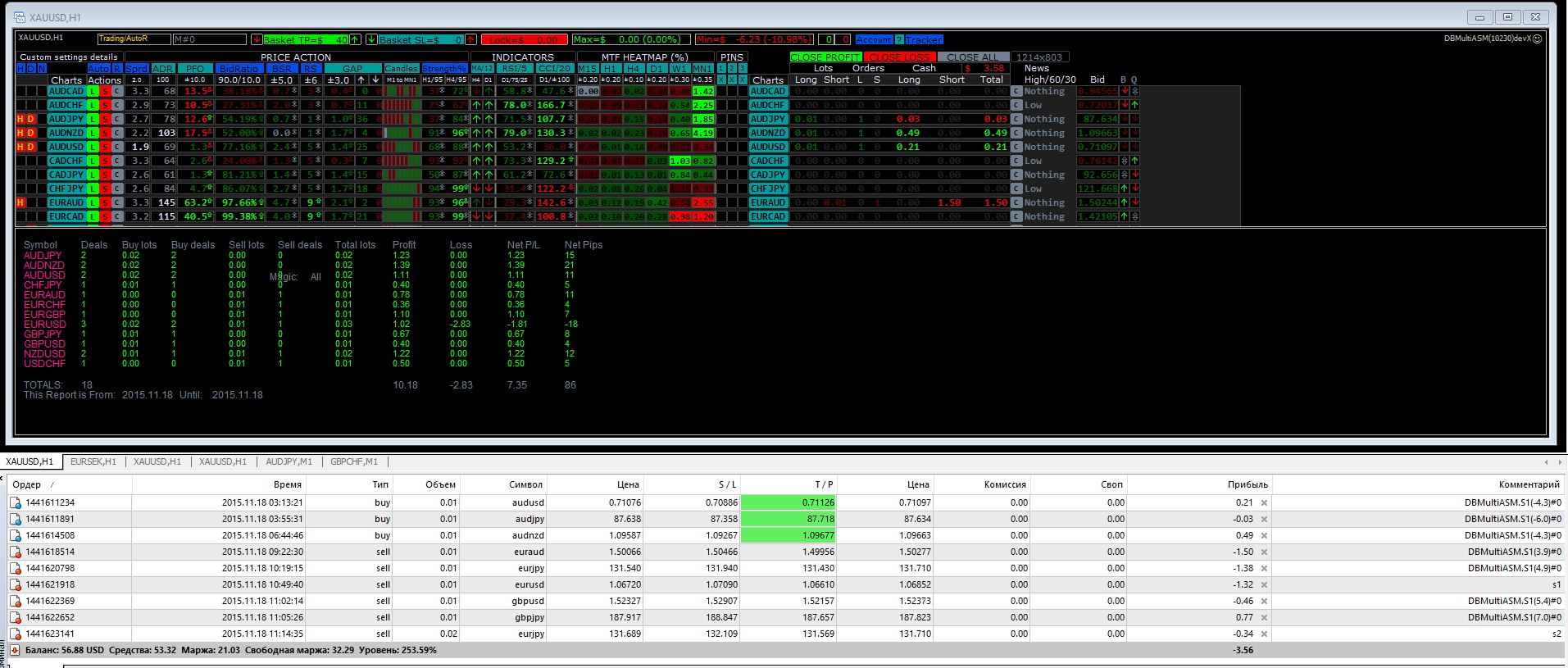The image size is (1568, 668).
Task: Click the sell order icon for ticket 1441623141
Action: (x=16, y=634)
